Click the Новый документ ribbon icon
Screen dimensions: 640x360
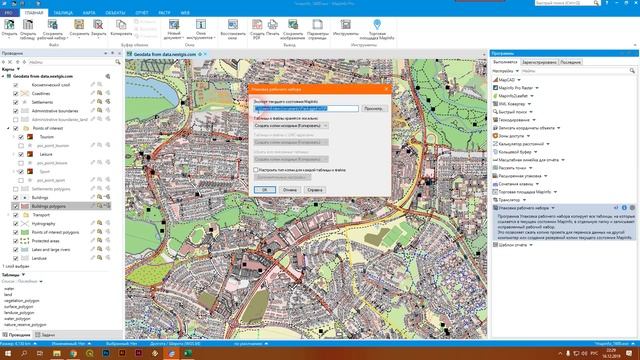pos(174,24)
